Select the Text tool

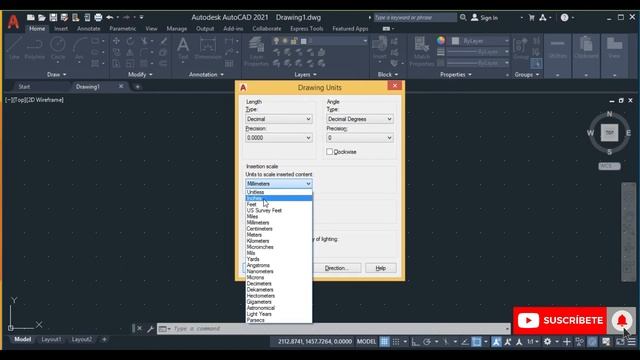tap(183, 48)
